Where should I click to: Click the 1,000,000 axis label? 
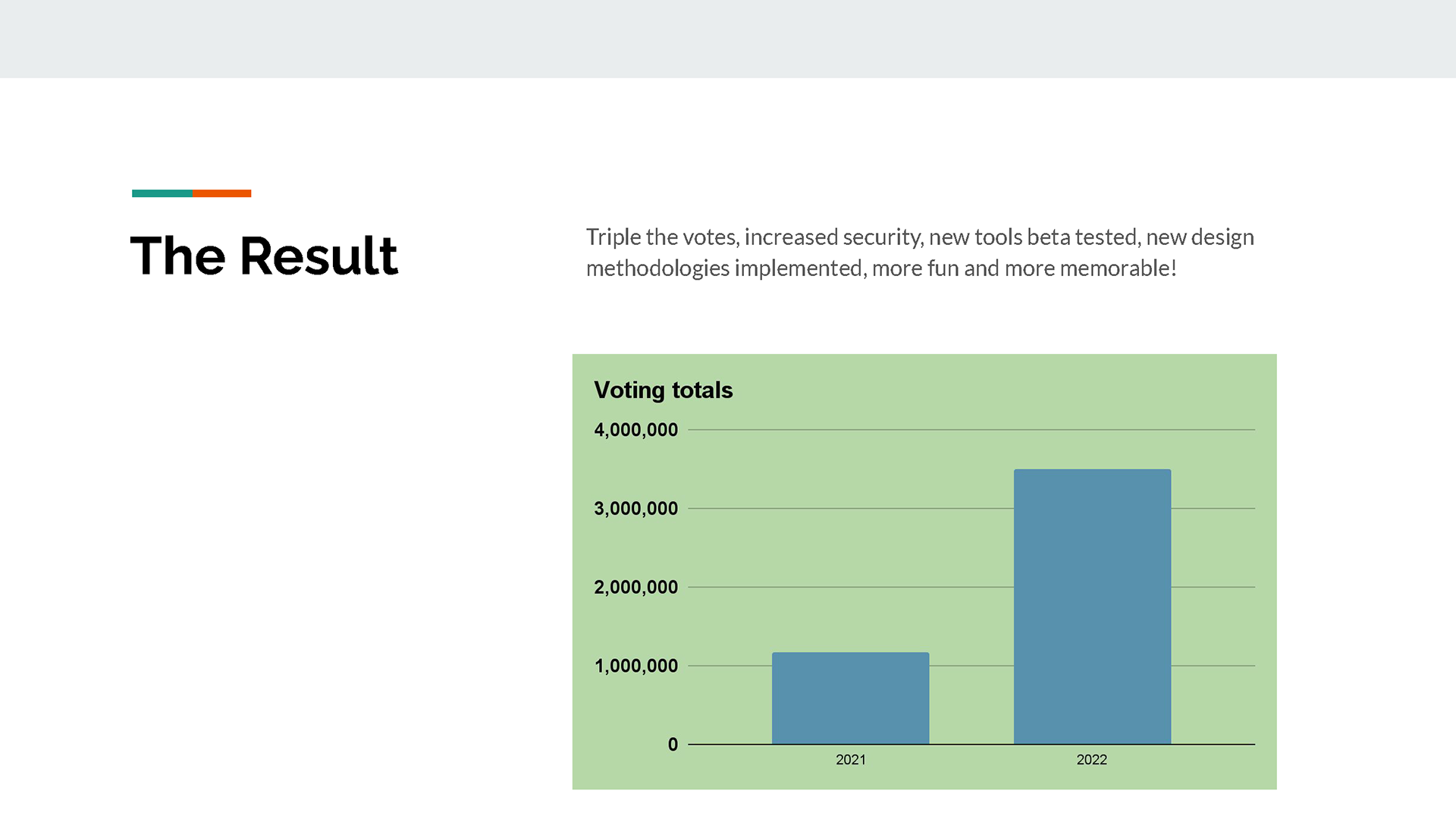(635, 666)
